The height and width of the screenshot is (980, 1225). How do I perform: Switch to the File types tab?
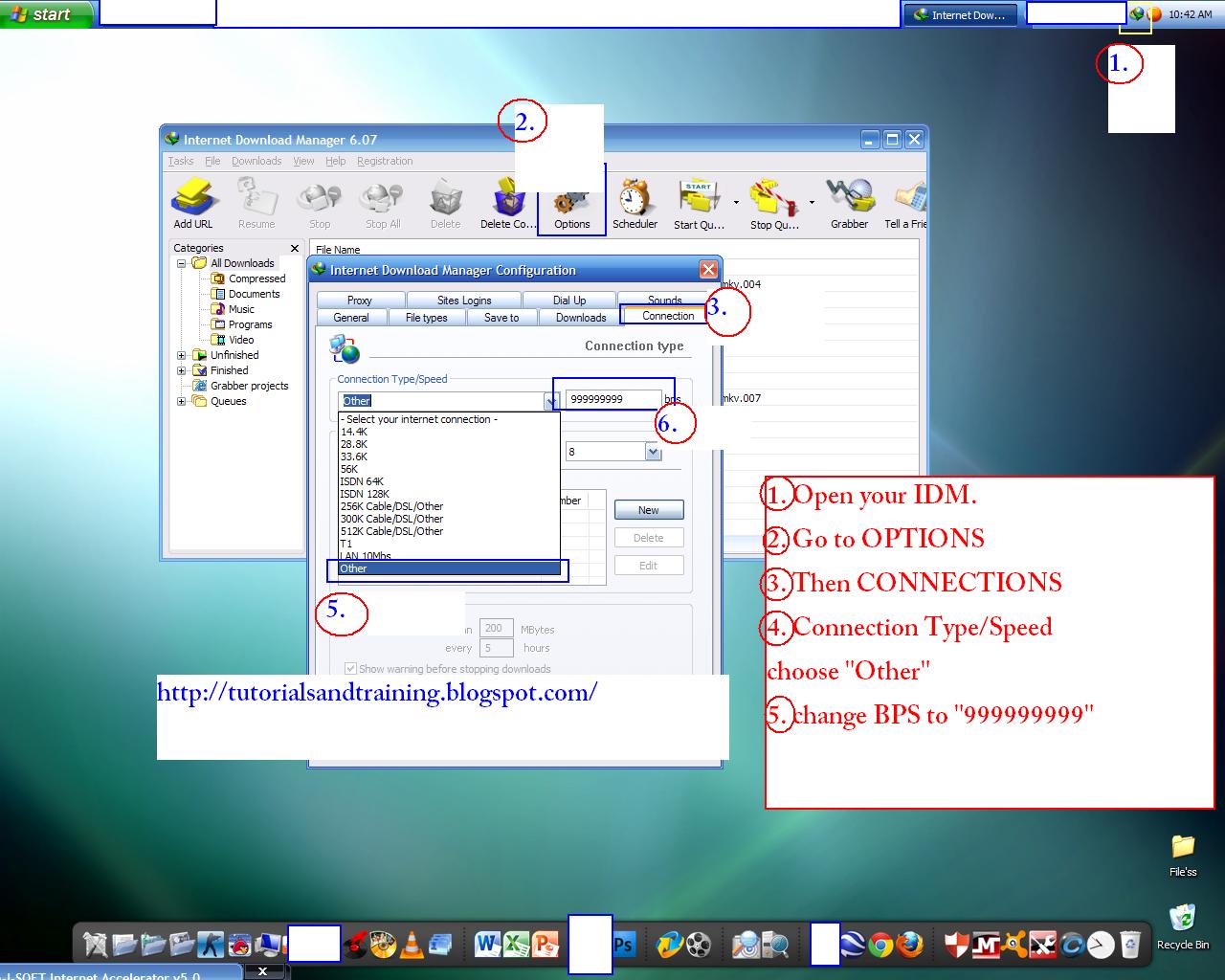[427, 318]
